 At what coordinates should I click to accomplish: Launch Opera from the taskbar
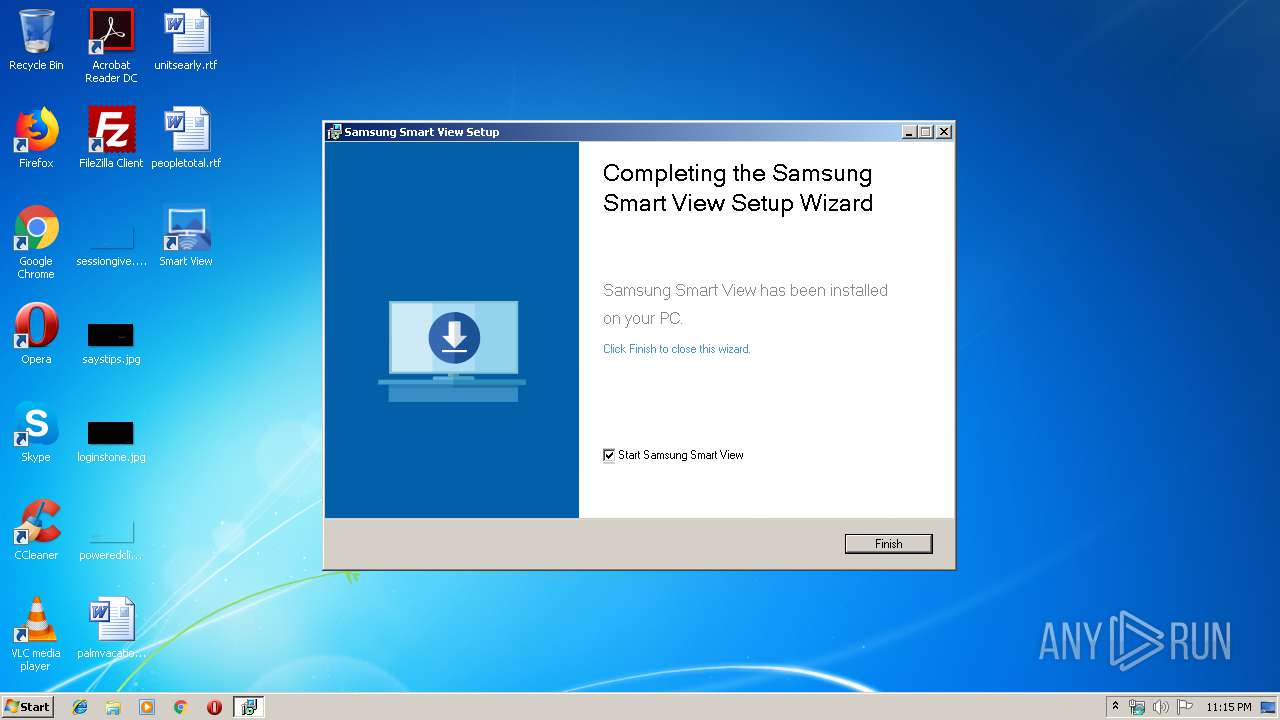pyautogui.click(x=214, y=707)
